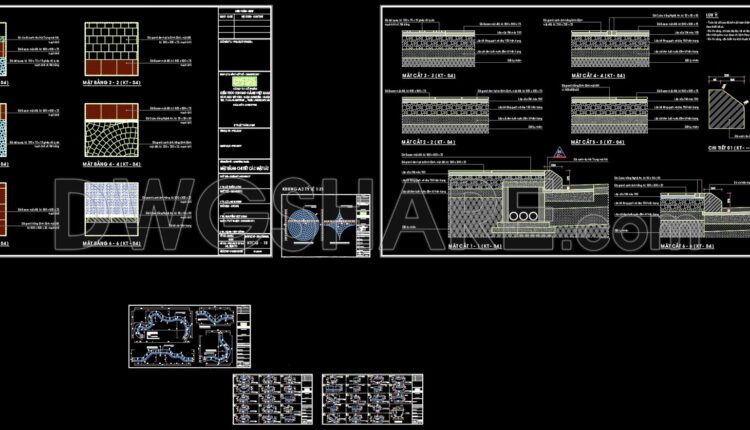The height and width of the screenshot is (430, 750).
Task: Click the 'MẶT CẮT 1 - 1 ( KT - 04 )' label
Action: click(475, 246)
